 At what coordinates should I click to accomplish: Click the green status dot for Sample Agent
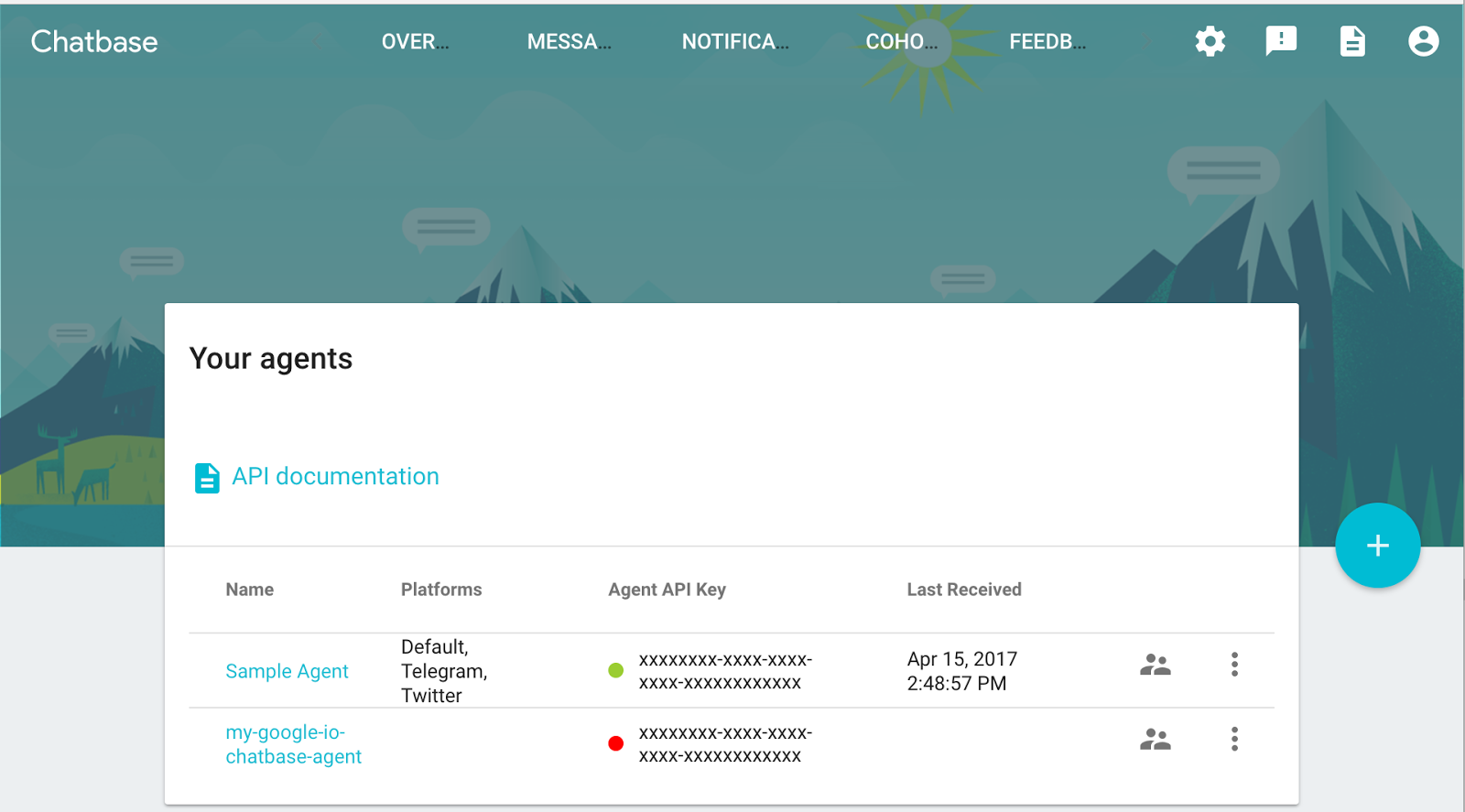click(x=616, y=671)
